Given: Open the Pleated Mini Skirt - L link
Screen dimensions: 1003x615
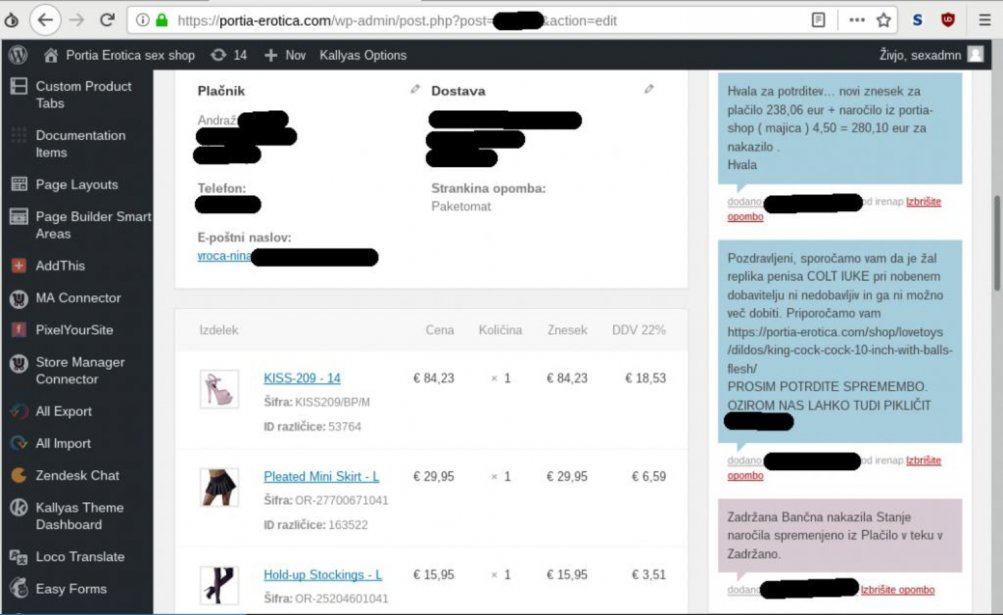Looking at the screenshot, I should coord(321,477).
